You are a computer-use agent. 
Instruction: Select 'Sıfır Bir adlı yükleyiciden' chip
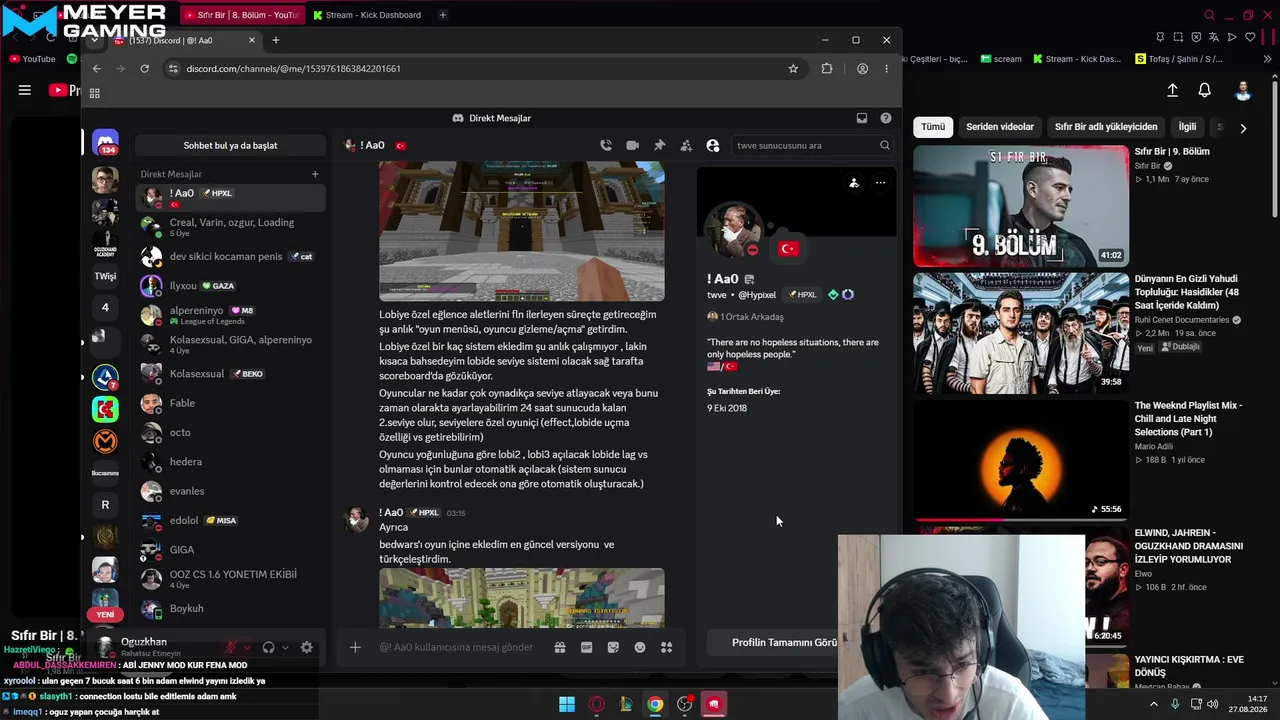(1106, 127)
